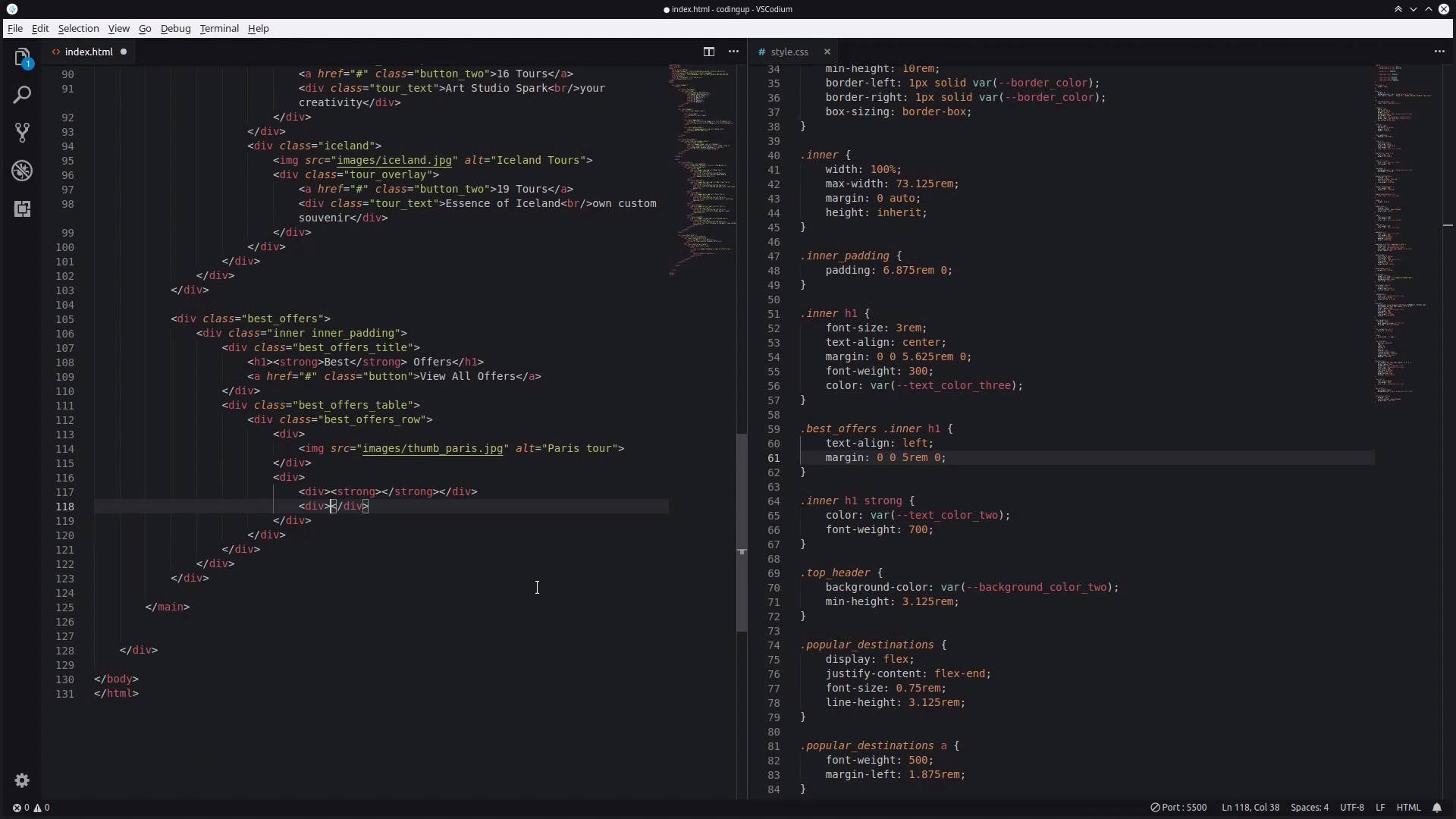The height and width of the screenshot is (819, 1456).
Task: Show errors and warnings from the status bar
Action: point(30,807)
